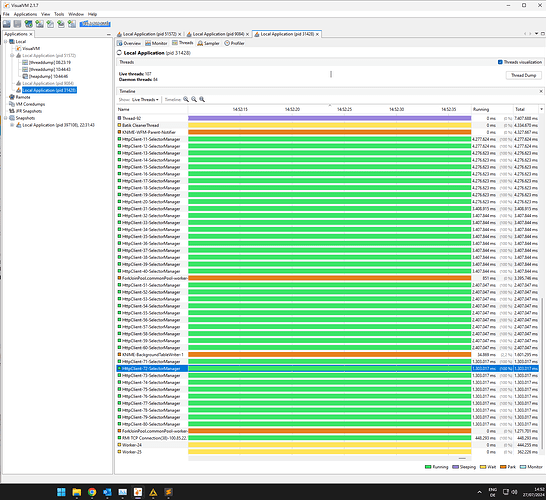Collapse the Snapshots tree node
The width and height of the screenshot is (546, 500).
pyautogui.click(x=6, y=118)
